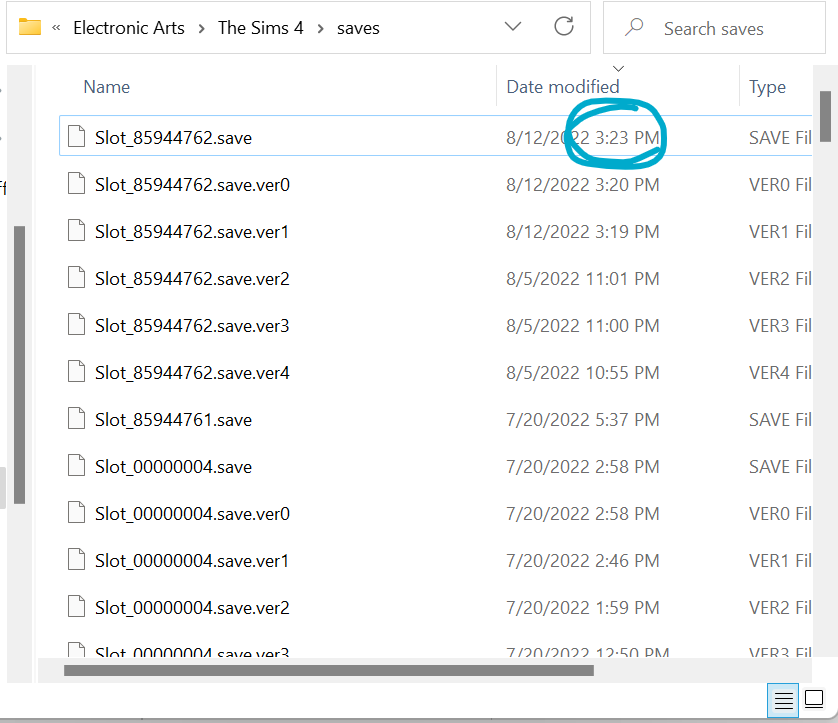Open the address bar history dropdown
The height and width of the screenshot is (723, 838).
pos(513,26)
